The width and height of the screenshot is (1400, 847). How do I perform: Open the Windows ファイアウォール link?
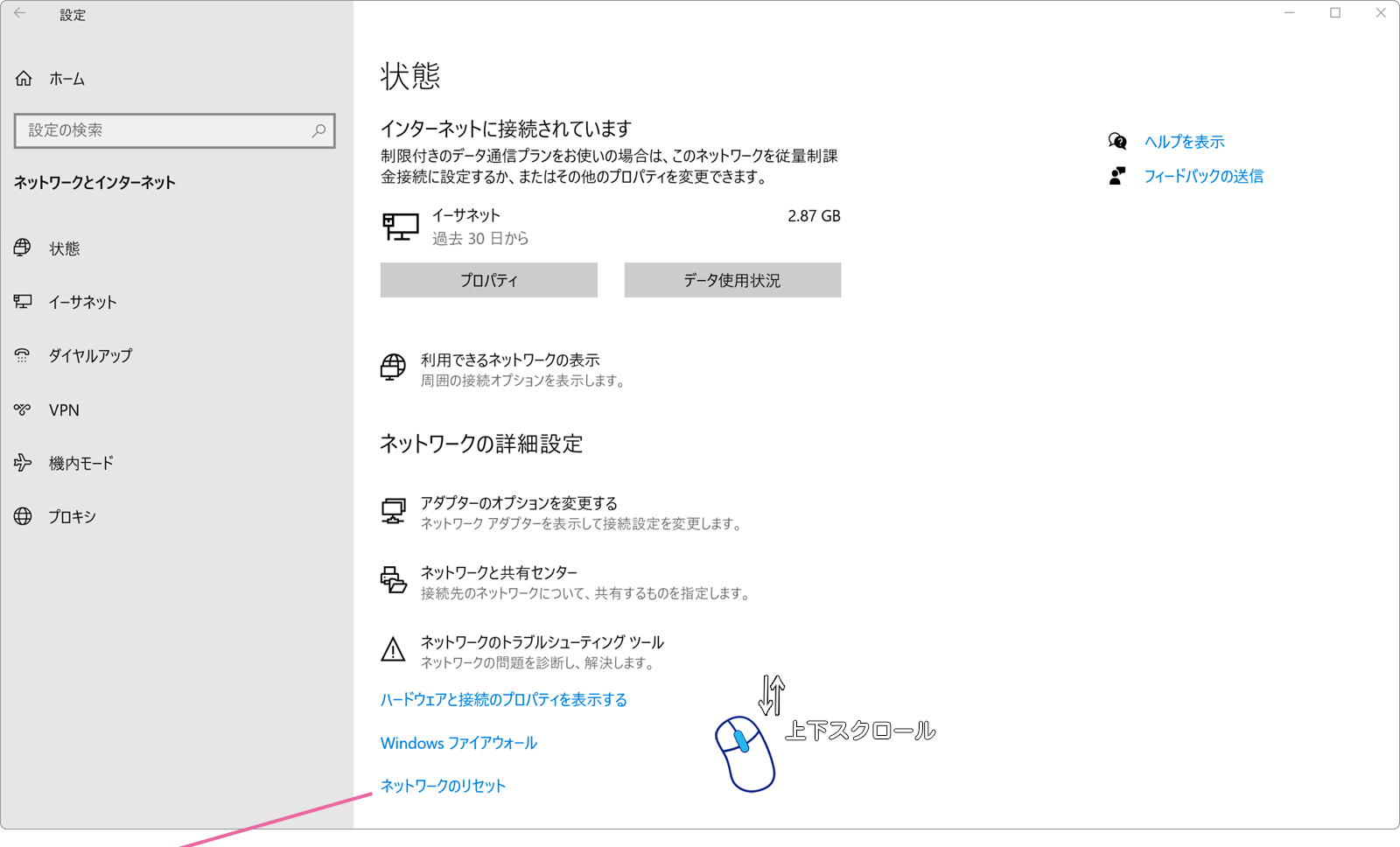coord(458,743)
